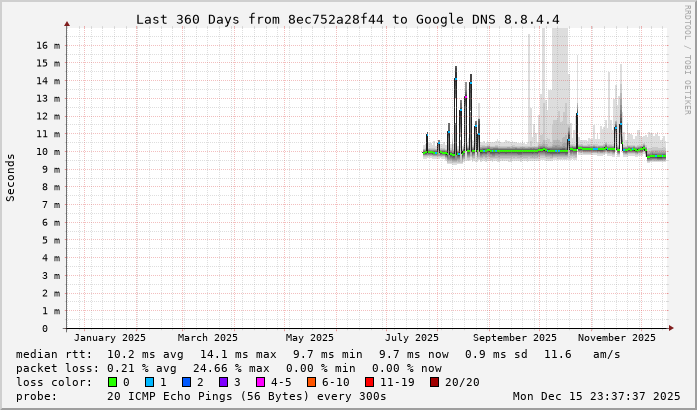Click the timestamp 'Mon Dec 15 23:37:37 2025'
Image resolution: width=697 pixels, height=410 pixels.
tap(595, 396)
